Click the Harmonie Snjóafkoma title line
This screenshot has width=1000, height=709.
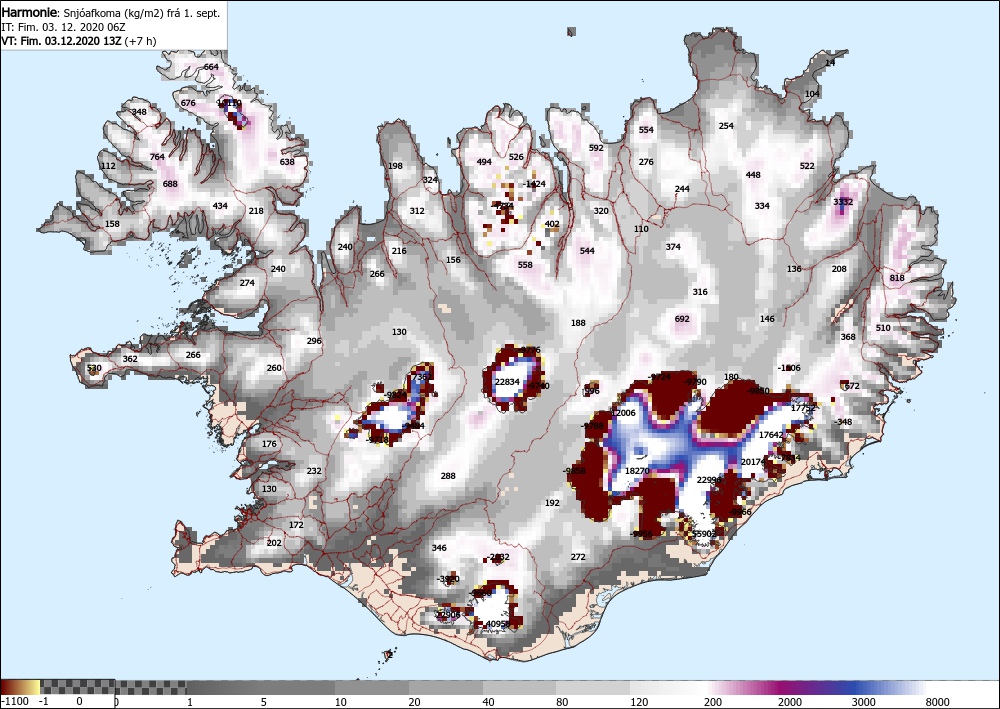pyautogui.click(x=111, y=13)
